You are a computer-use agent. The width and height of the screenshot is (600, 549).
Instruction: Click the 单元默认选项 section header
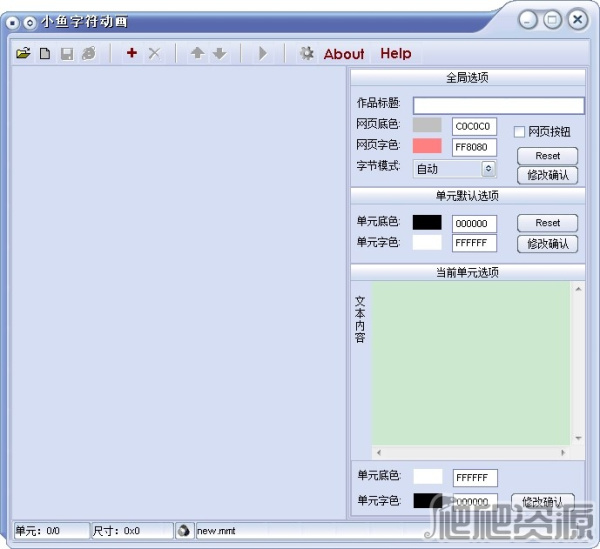[468, 196]
